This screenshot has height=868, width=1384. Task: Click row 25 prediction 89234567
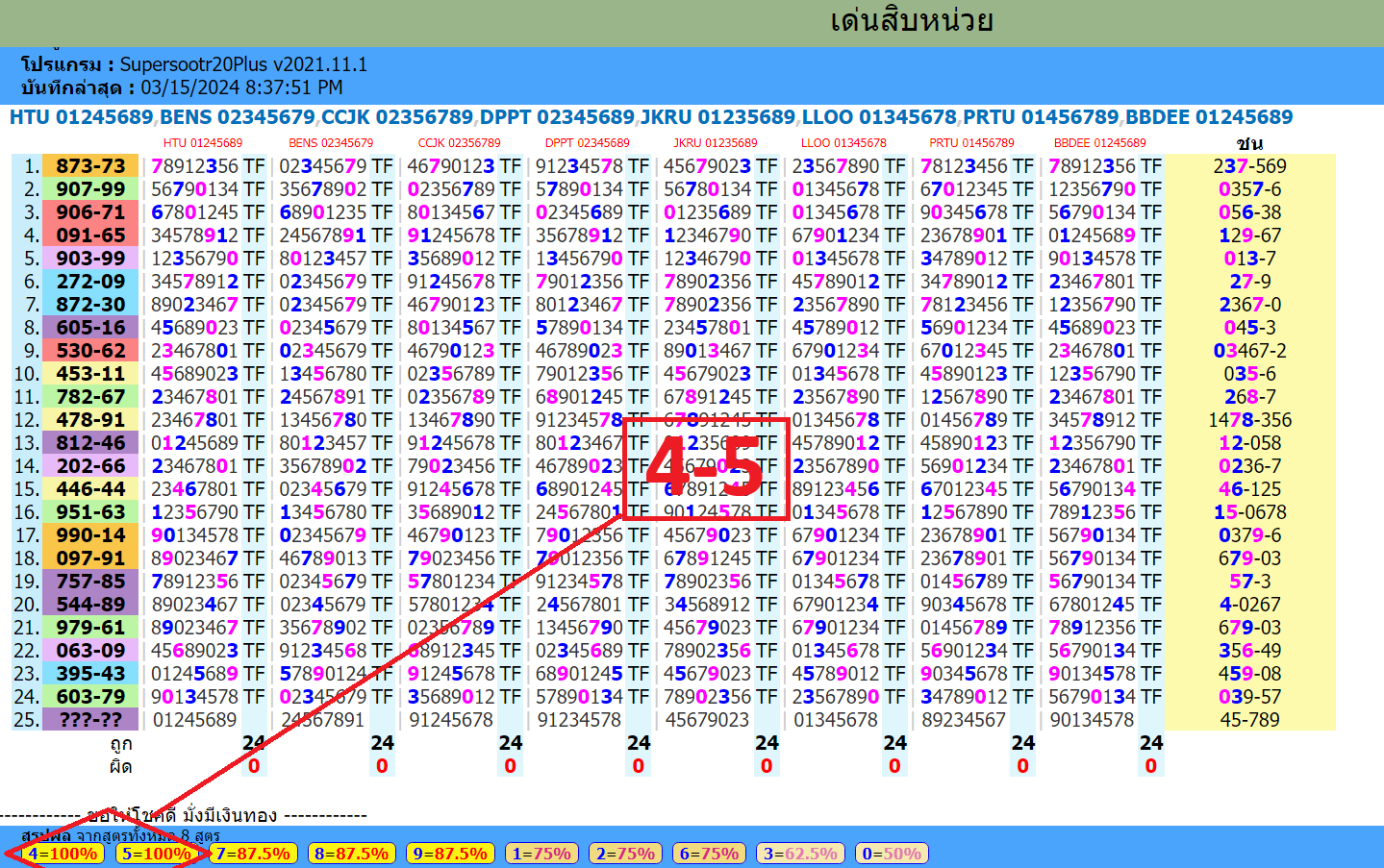pyautogui.click(x=964, y=720)
